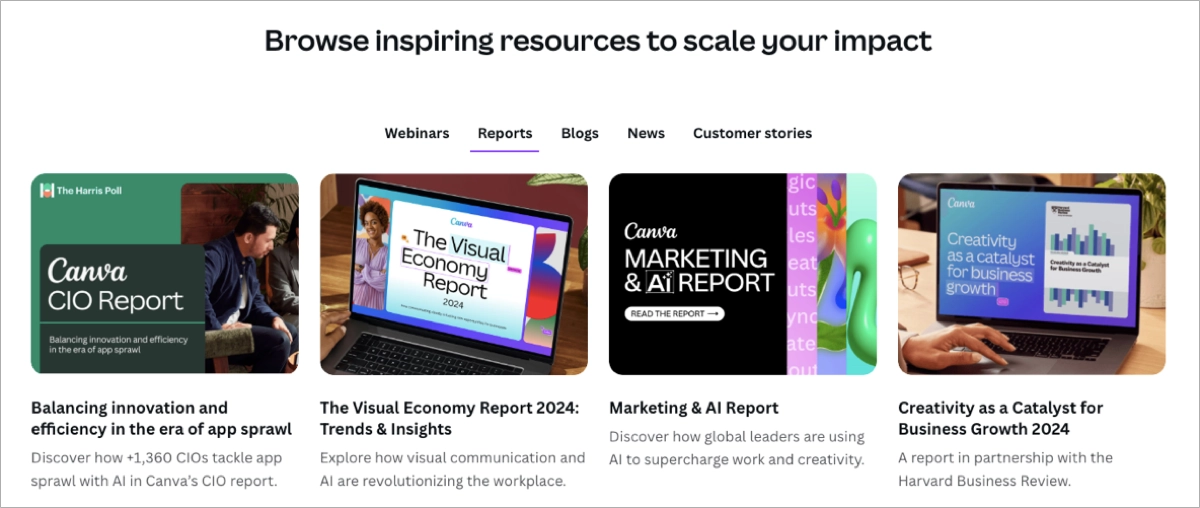Open the Canva CIO Report thumbnail
This screenshot has height=508, width=1200.
click(164, 274)
